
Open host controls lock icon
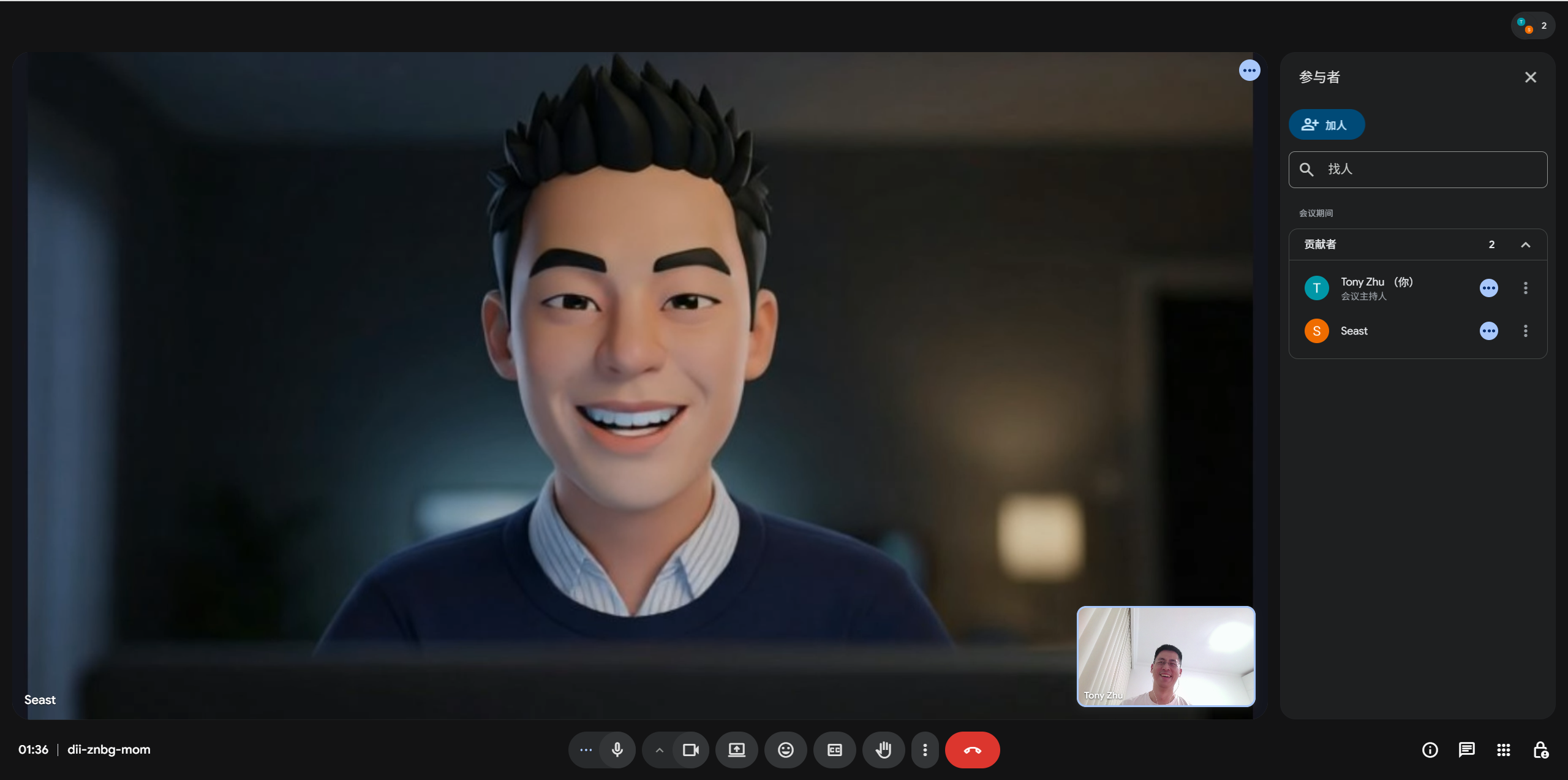1540,750
